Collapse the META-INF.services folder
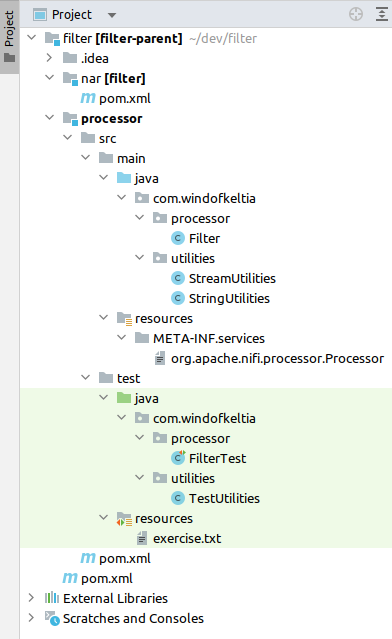 pos(121,337)
